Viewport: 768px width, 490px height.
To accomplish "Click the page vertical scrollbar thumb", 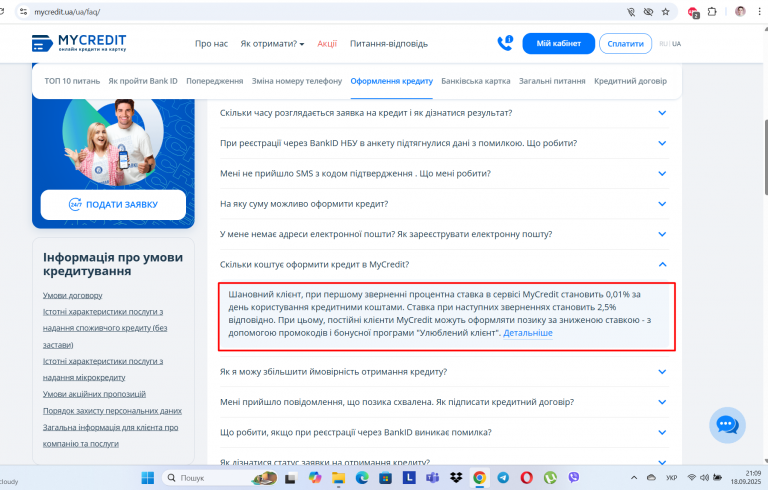I will click(765, 157).
